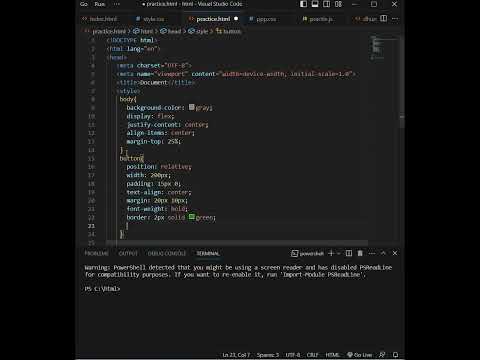This screenshot has width=480, height=360.
Task: Toggle the bottom panel layout icon
Action: [x=315, y=4]
